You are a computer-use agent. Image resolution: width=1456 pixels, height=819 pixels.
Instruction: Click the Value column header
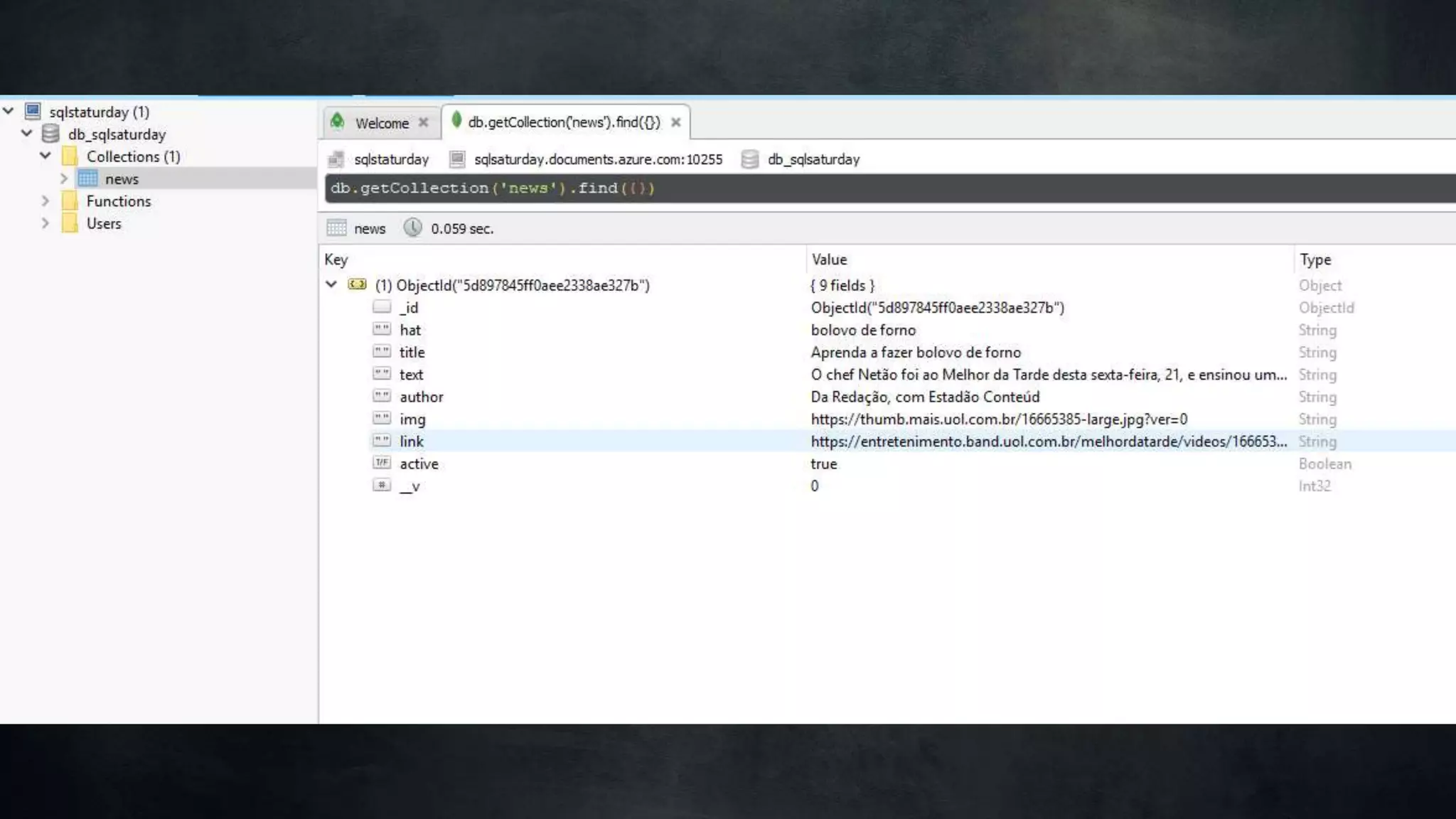coord(829,259)
